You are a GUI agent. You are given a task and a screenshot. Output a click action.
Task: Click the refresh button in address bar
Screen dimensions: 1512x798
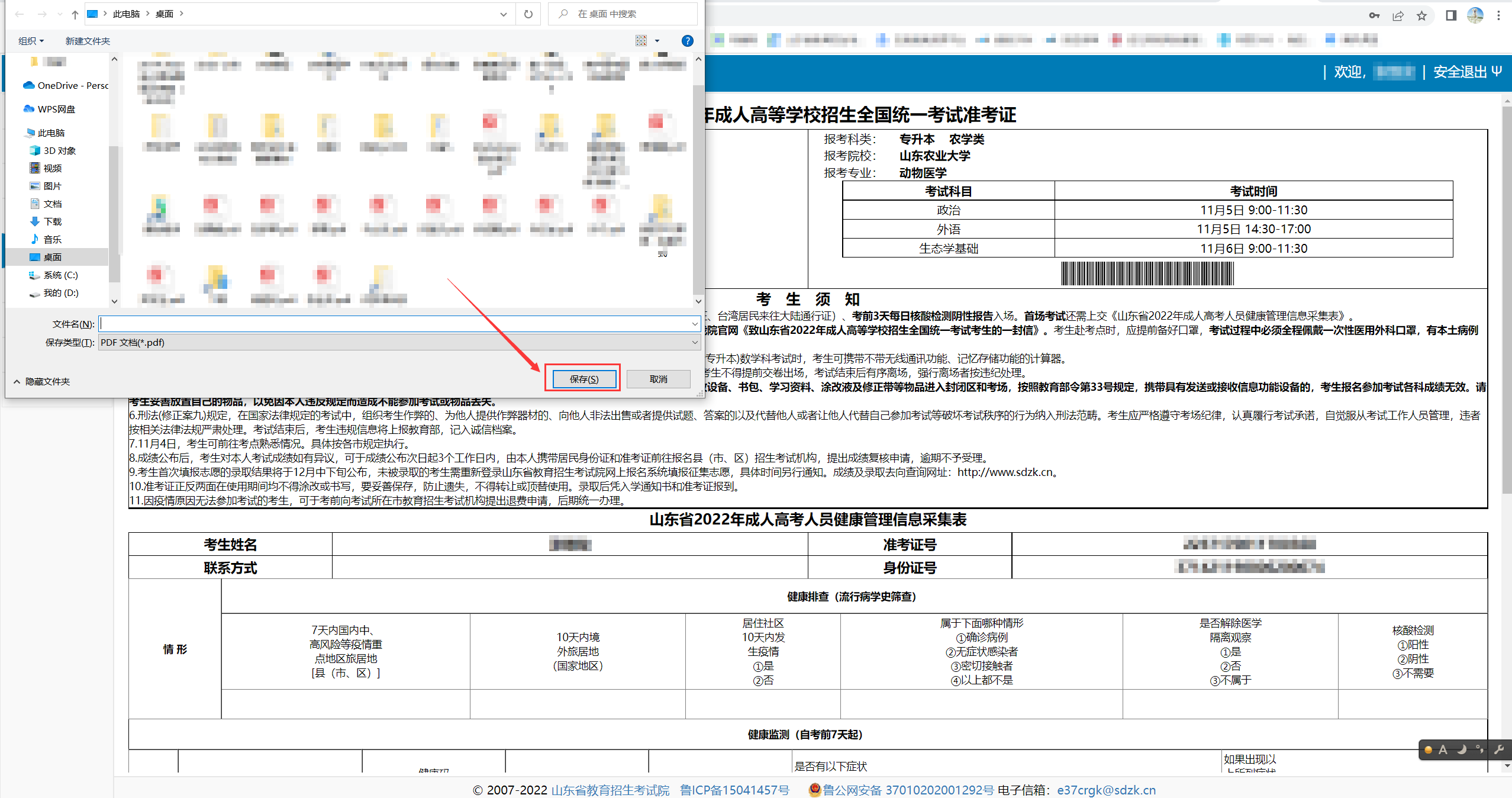pyautogui.click(x=528, y=14)
